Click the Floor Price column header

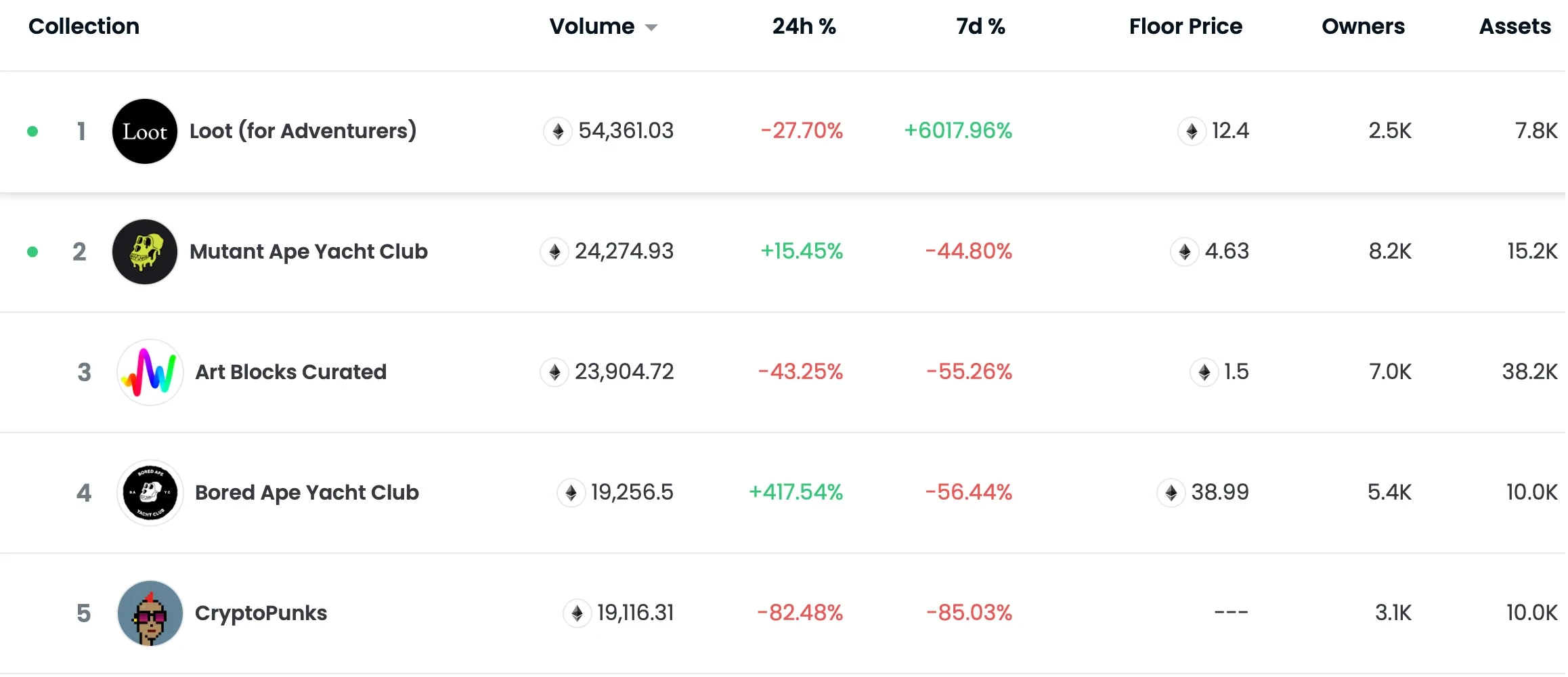1185,26
